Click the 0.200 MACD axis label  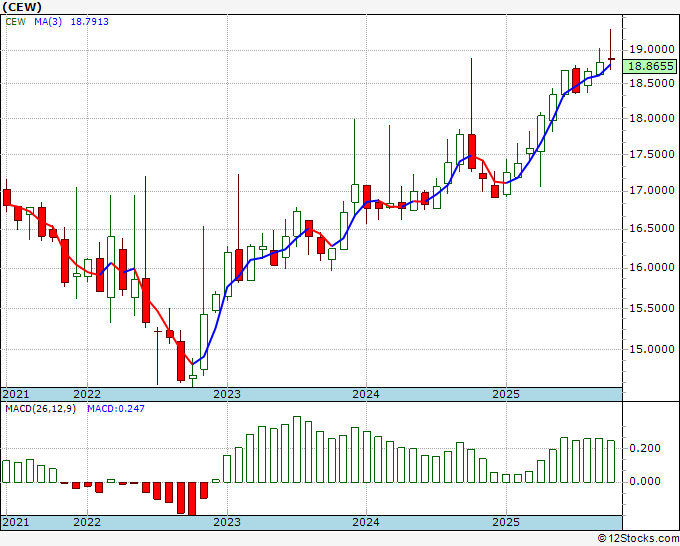pos(645,448)
